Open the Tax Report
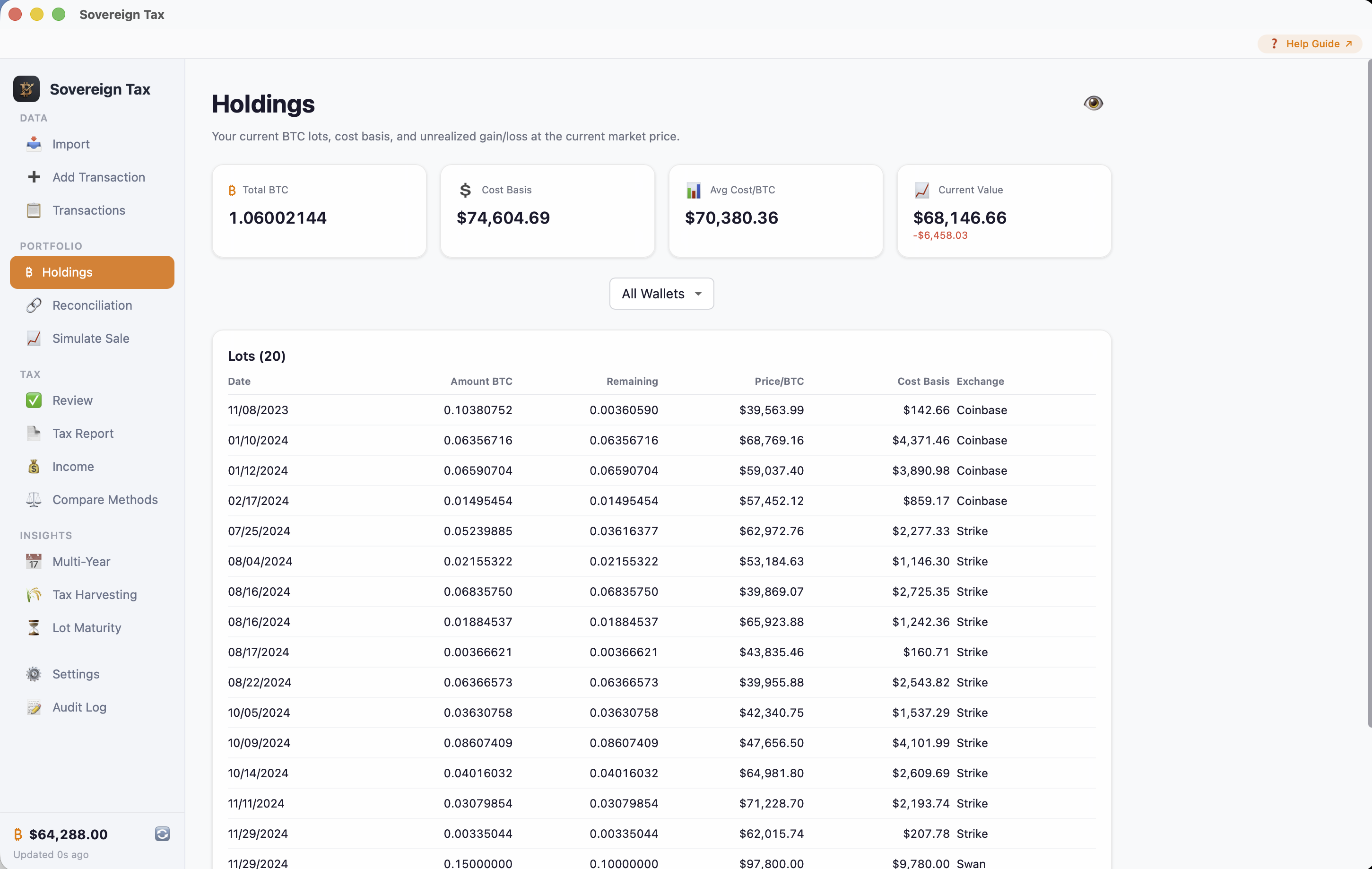The width and height of the screenshot is (1372, 869). click(82, 433)
